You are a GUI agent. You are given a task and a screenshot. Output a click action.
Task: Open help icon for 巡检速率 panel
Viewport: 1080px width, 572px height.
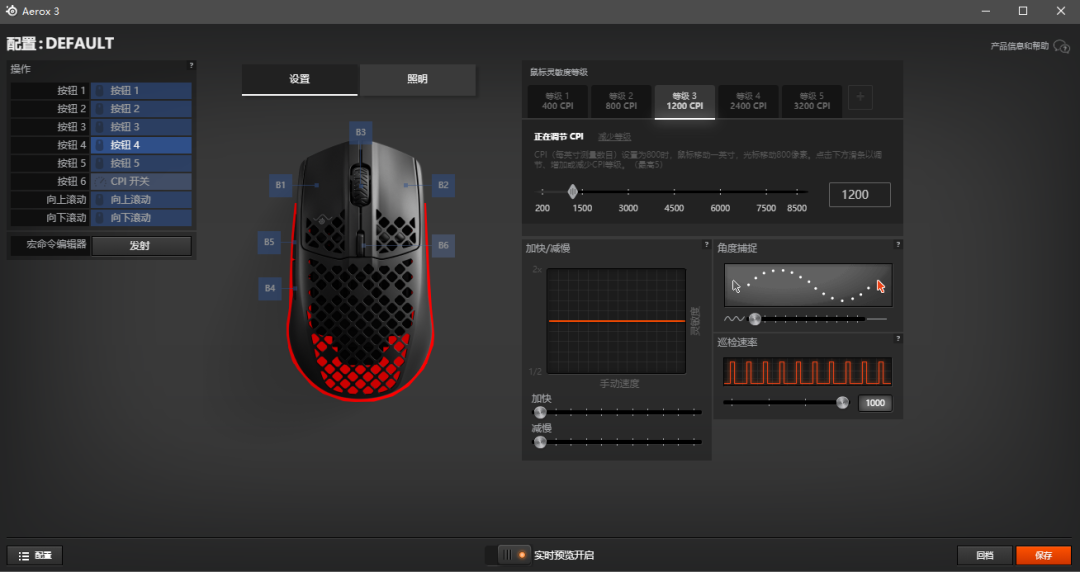[897, 339]
